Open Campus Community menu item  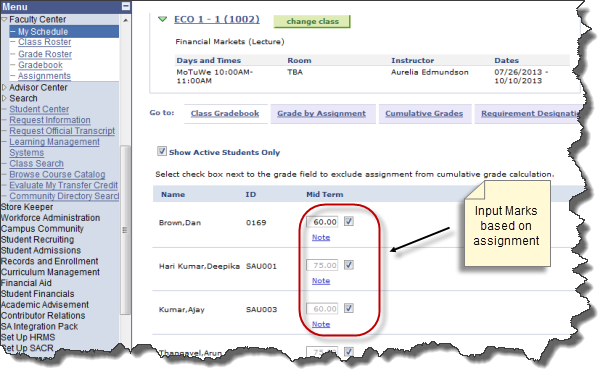click(42, 229)
